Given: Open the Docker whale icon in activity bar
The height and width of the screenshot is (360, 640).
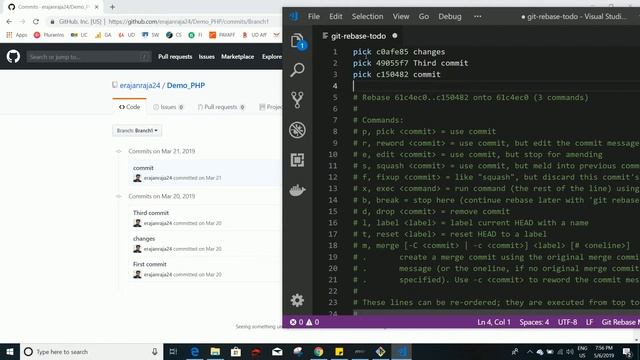Looking at the screenshot, I should (x=297, y=190).
